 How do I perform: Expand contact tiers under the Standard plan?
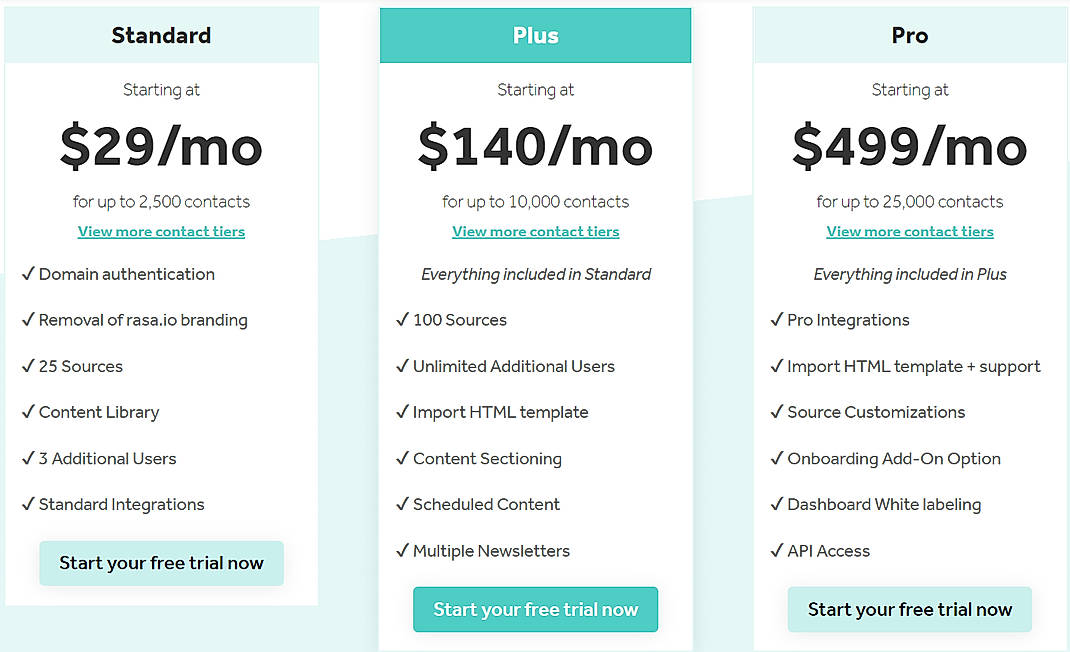click(161, 231)
